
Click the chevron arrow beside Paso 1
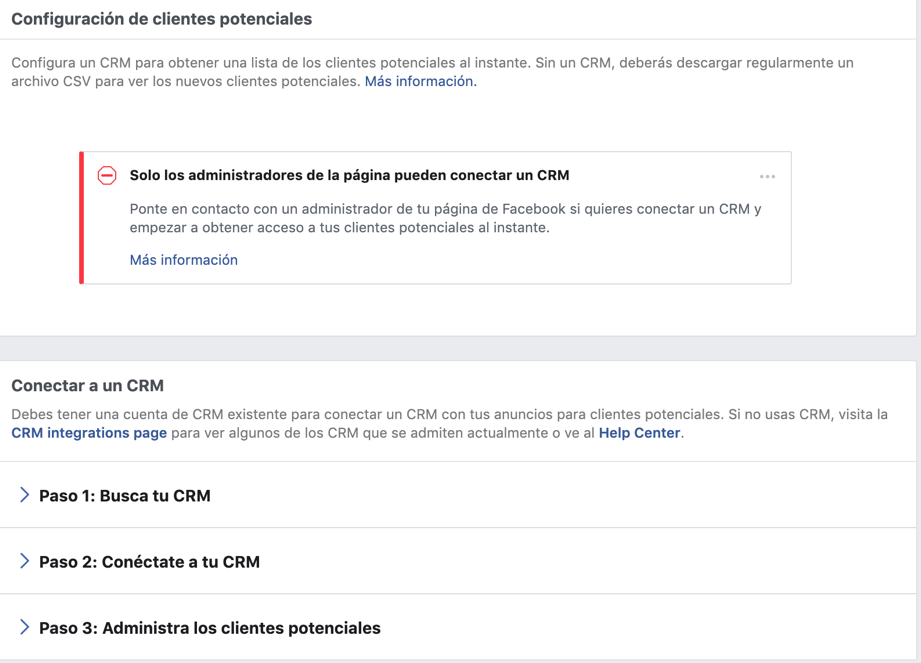pyautogui.click(x=25, y=495)
